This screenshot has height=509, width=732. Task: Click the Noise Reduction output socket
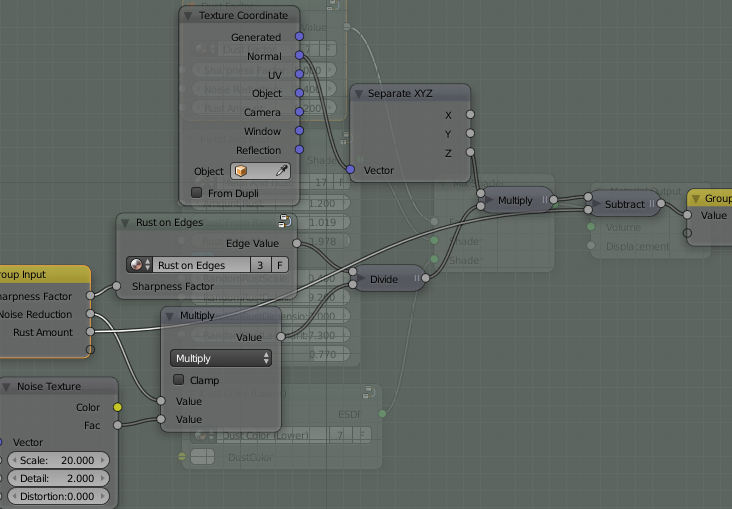coord(90,313)
